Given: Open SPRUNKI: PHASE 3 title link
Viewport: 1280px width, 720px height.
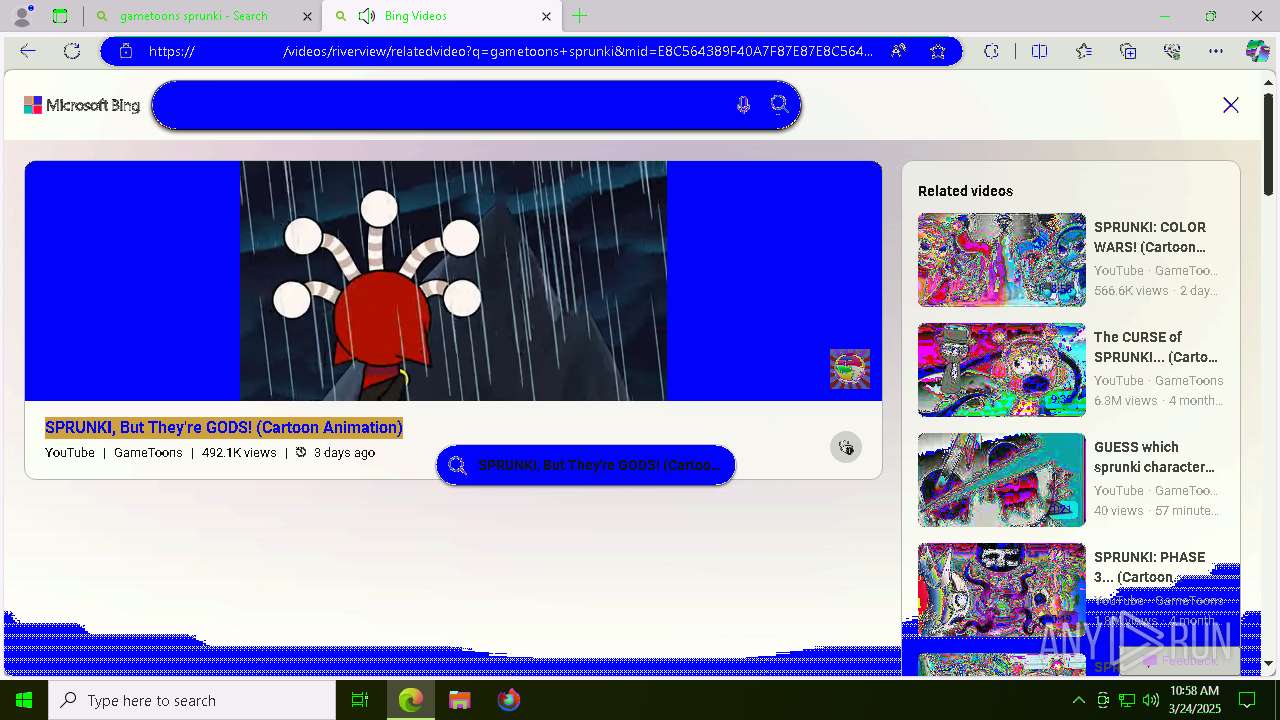Looking at the screenshot, I should (1150, 567).
